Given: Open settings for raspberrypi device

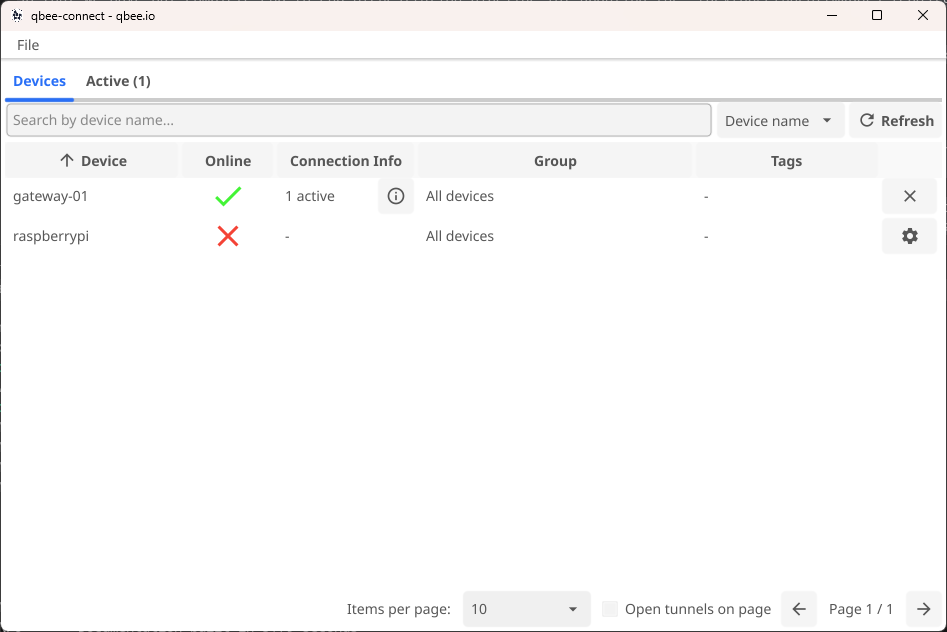Looking at the screenshot, I should coord(909,236).
